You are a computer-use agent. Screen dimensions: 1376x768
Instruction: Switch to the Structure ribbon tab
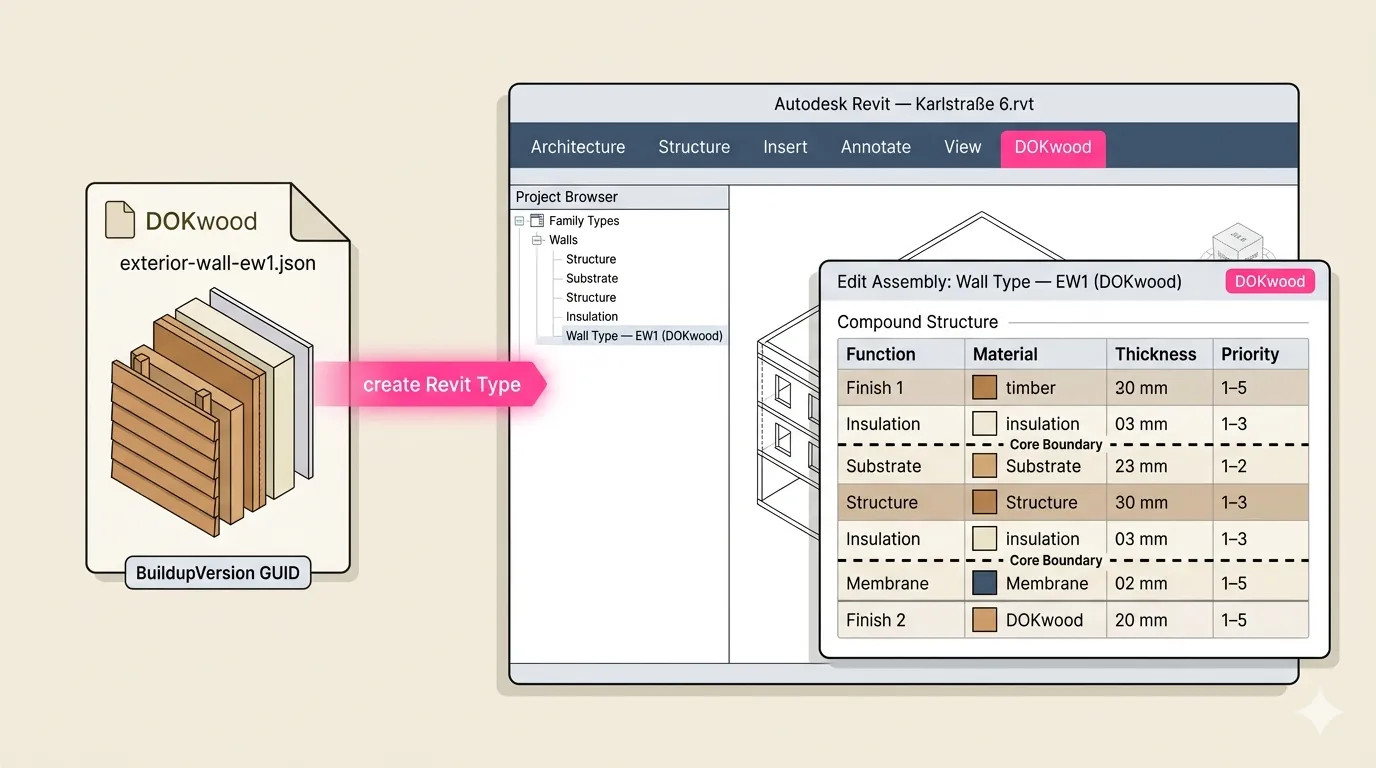(694, 147)
